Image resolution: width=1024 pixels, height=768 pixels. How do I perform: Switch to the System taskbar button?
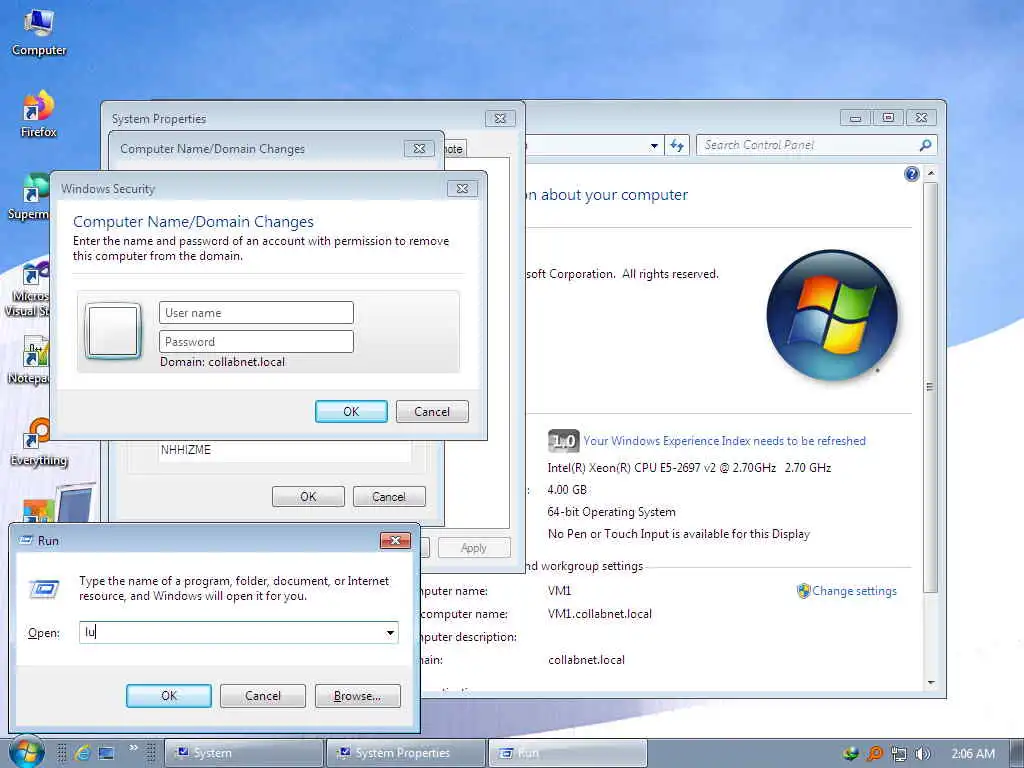(244, 753)
